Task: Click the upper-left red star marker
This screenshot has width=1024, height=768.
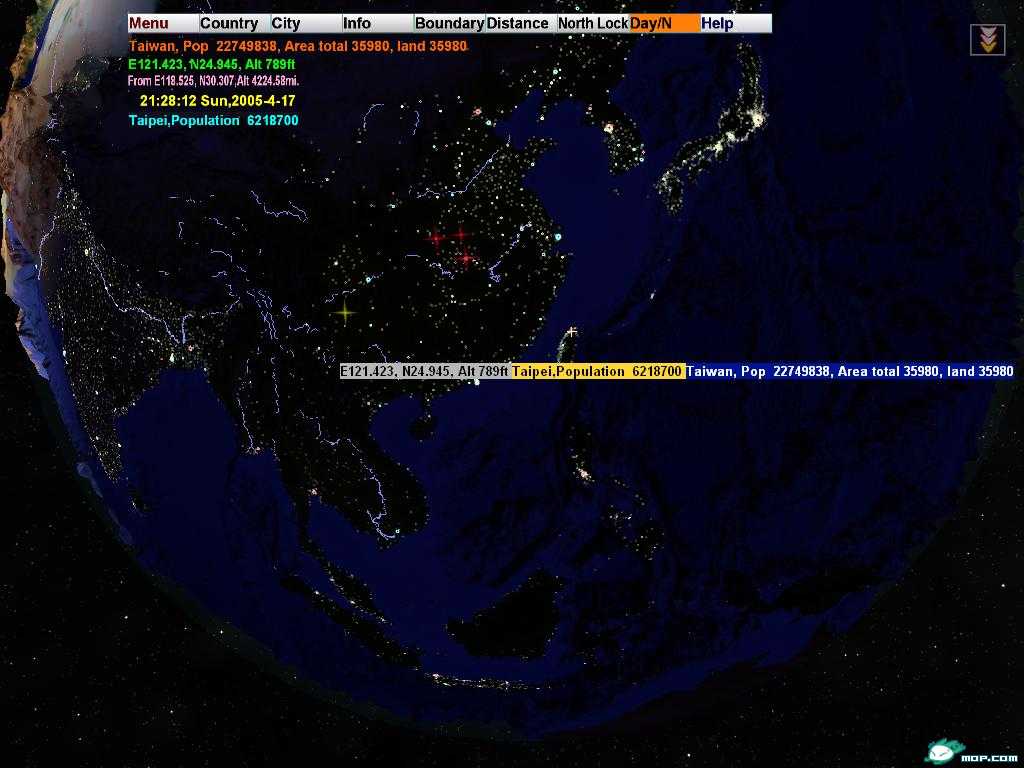Action: (436, 238)
